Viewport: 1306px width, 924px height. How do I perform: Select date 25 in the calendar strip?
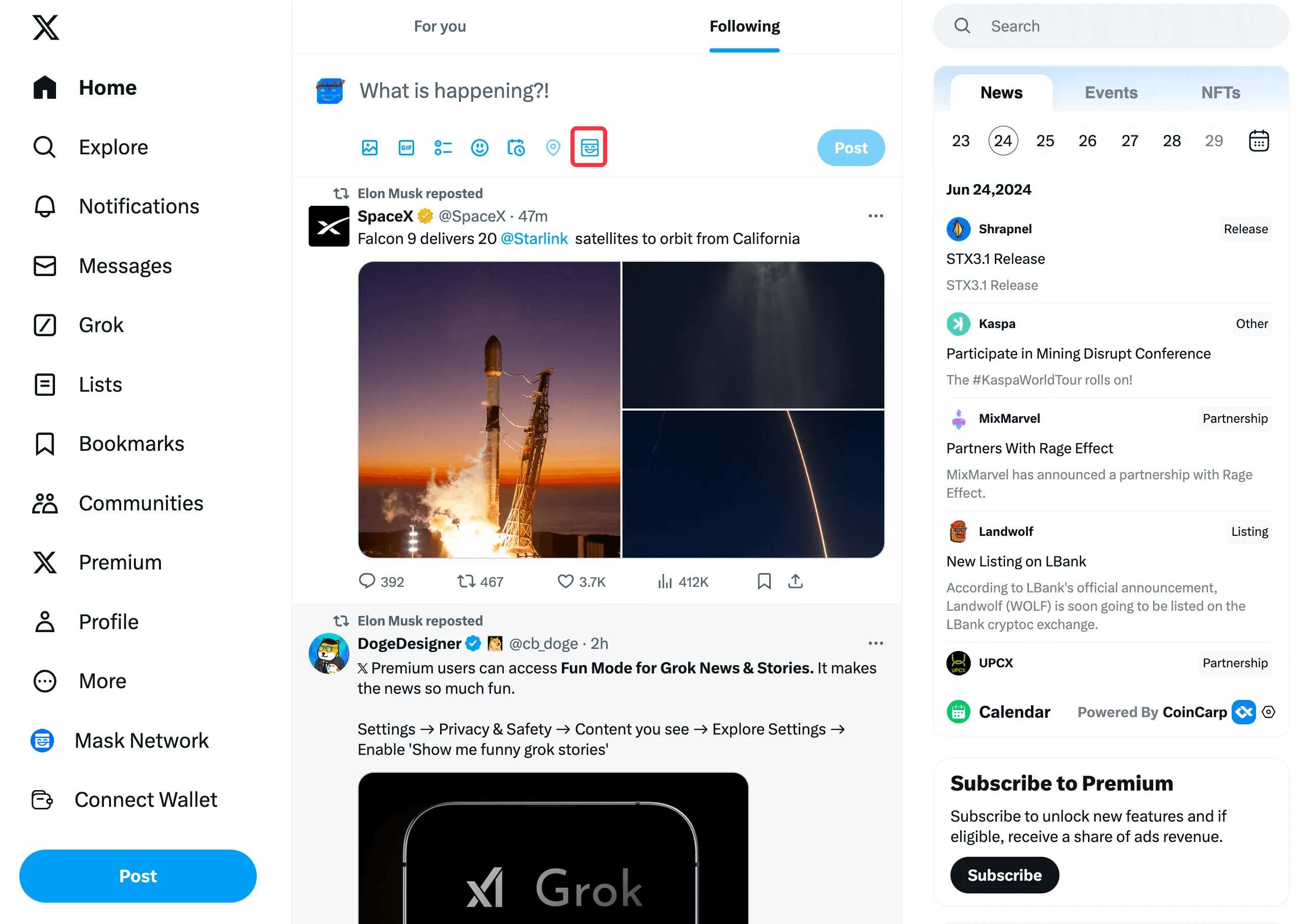1045,141
